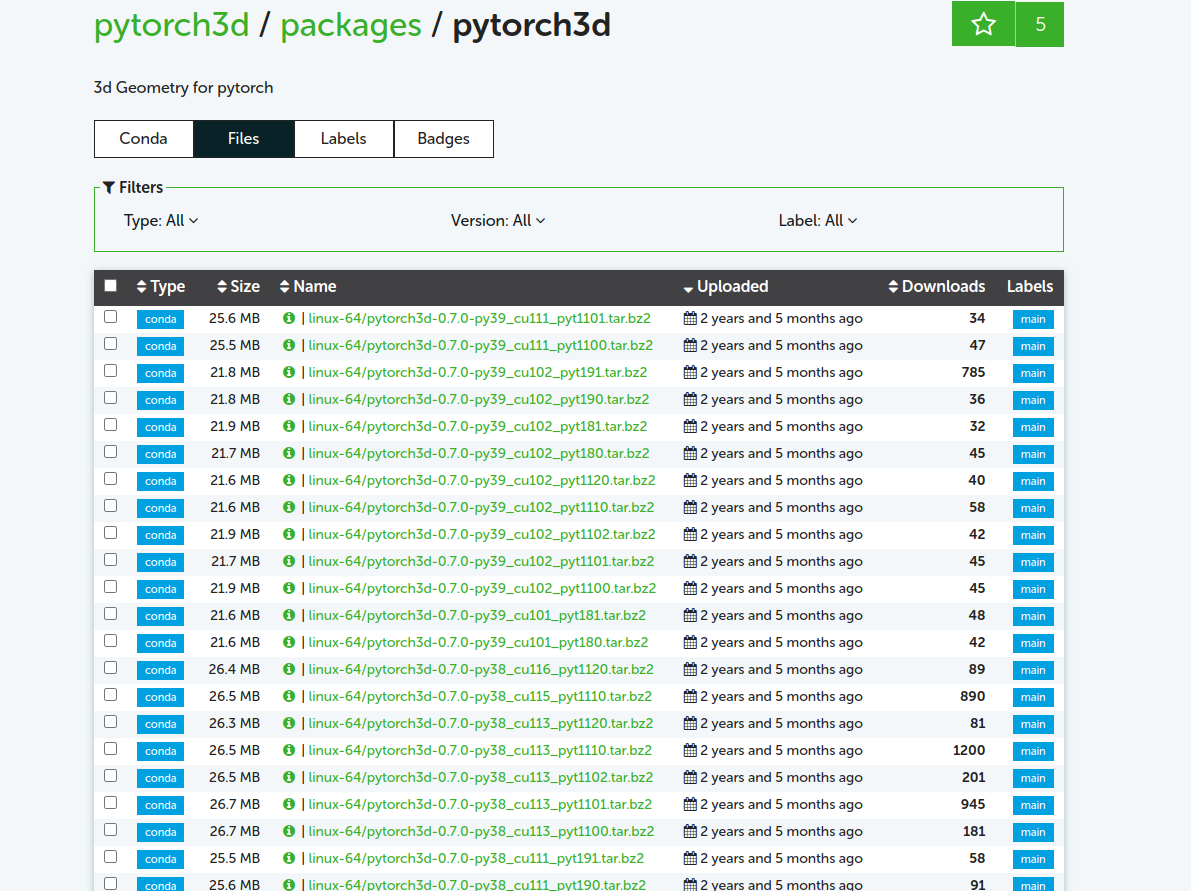Open info icon for py39_cu102_pyt190 file
Image resolution: width=1191 pixels, height=891 pixels.
[289, 400]
